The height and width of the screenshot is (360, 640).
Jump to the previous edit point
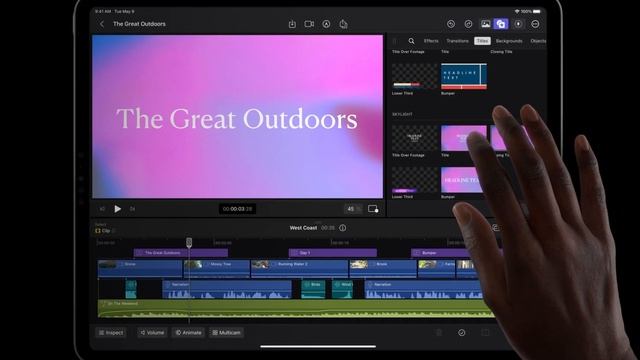102,209
